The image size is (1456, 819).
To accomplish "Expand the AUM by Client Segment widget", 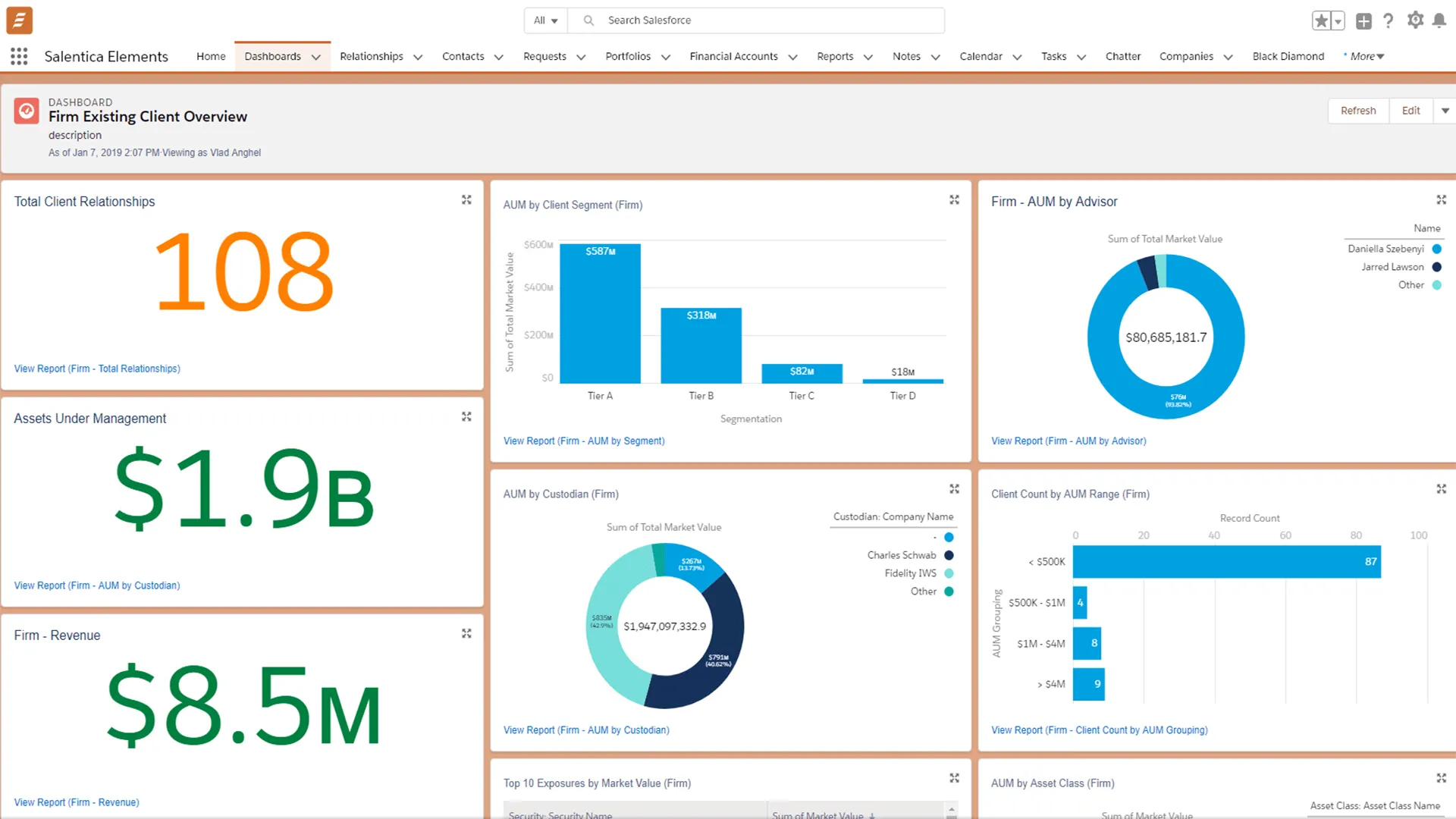I will tap(954, 200).
